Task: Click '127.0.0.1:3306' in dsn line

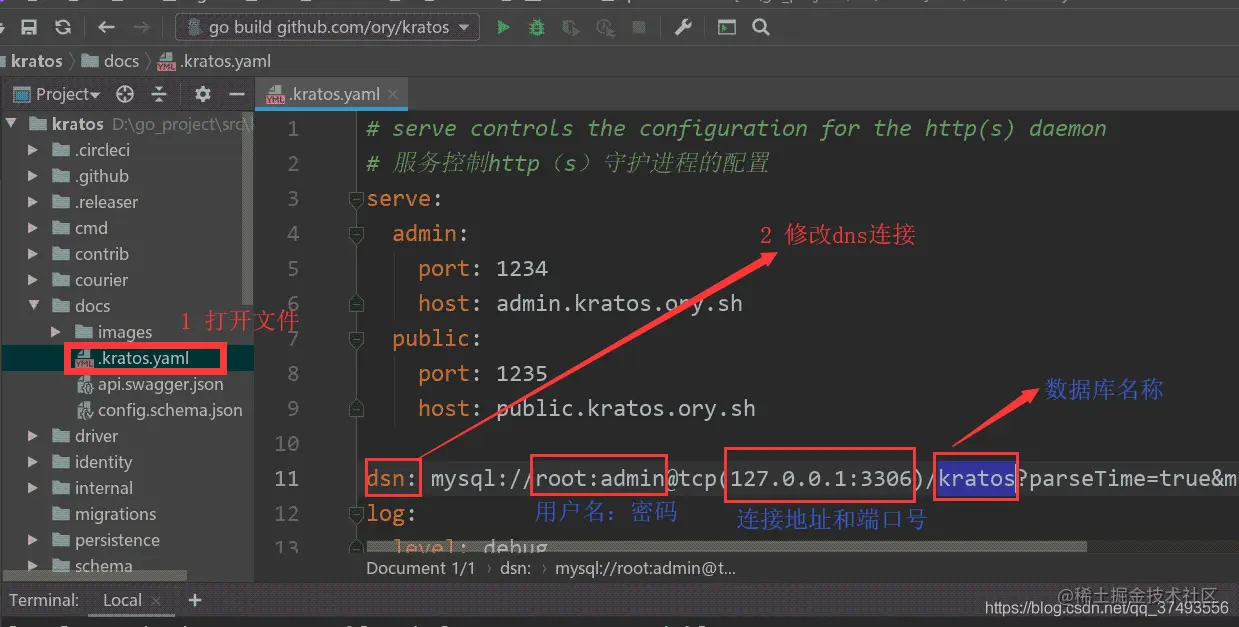Action: click(821, 478)
